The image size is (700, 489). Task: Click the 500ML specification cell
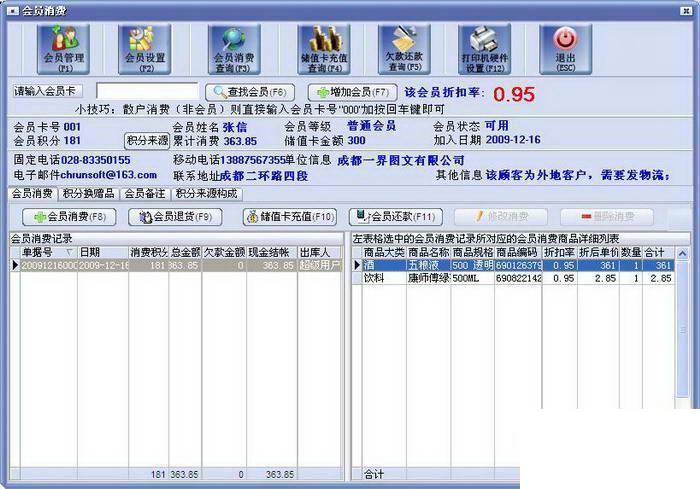(472, 278)
